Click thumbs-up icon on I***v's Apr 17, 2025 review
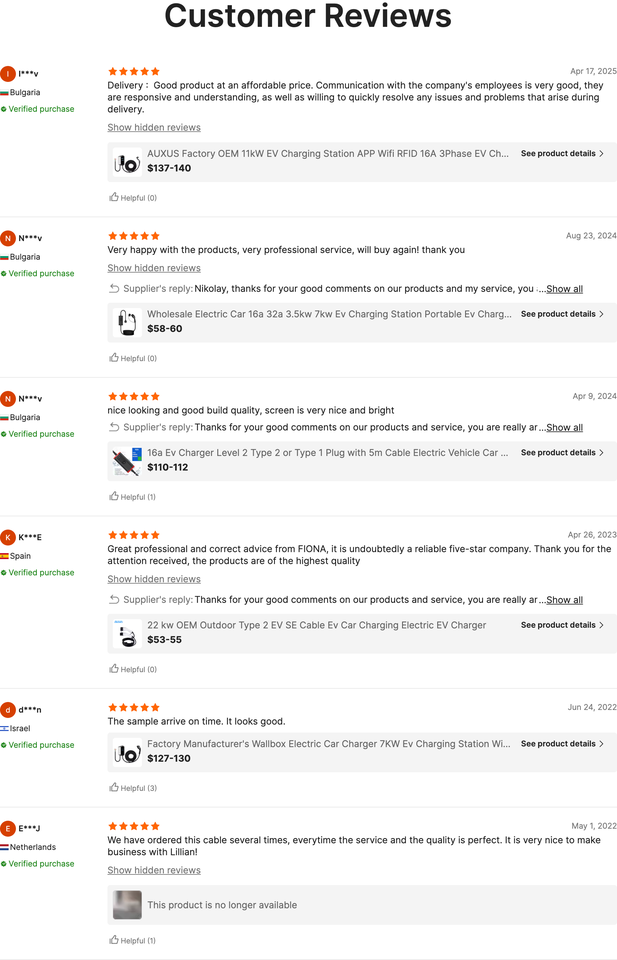 pos(114,198)
